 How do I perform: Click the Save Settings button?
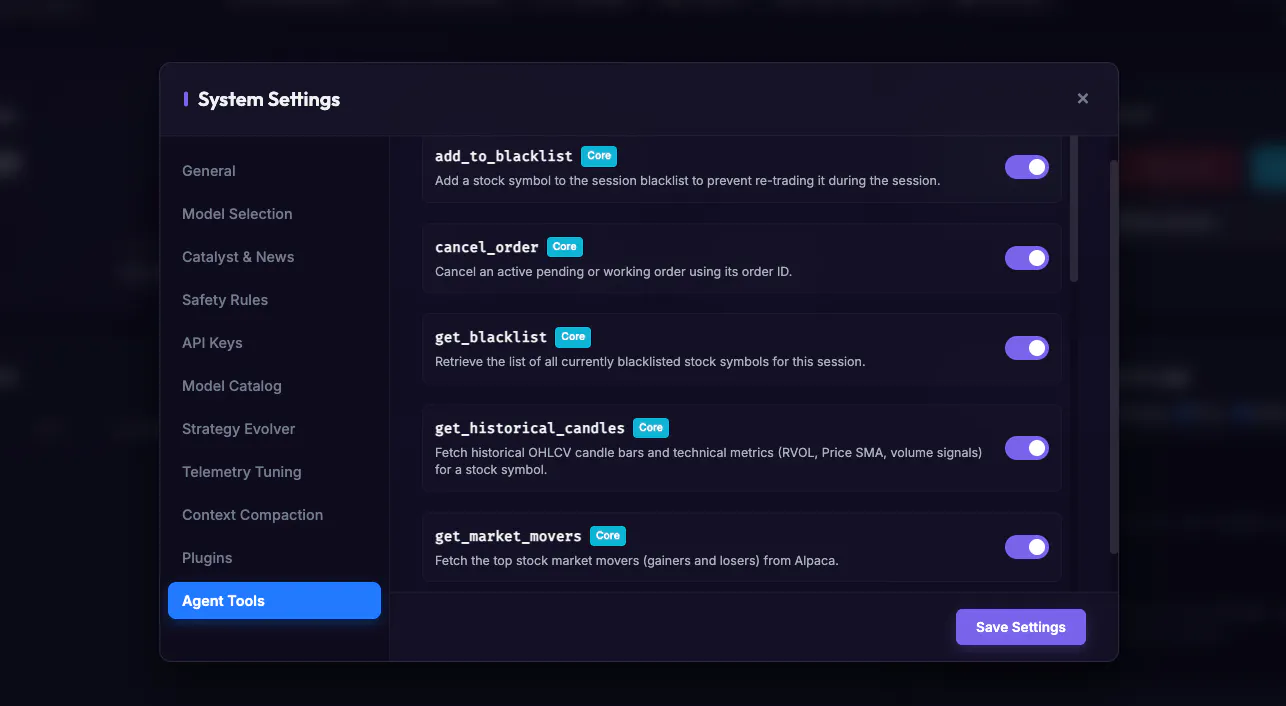click(x=1021, y=627)
